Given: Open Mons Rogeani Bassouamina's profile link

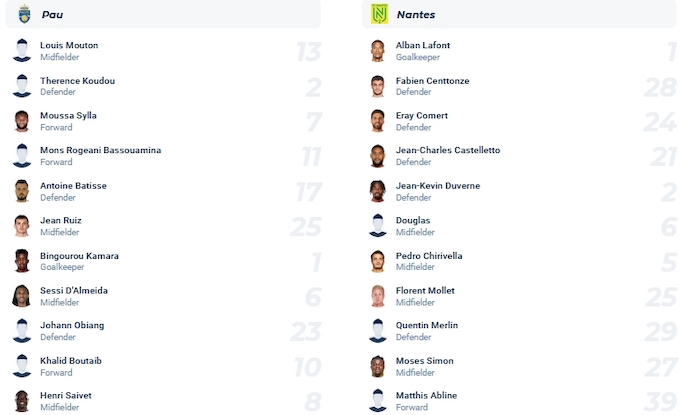Looking at the screenshot, I should (100, 150).
